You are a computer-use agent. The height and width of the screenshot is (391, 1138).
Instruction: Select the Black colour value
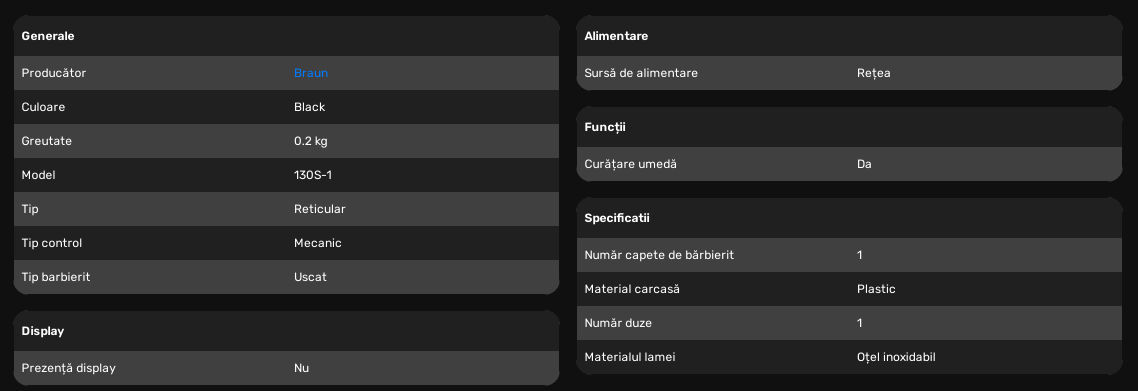309,107
